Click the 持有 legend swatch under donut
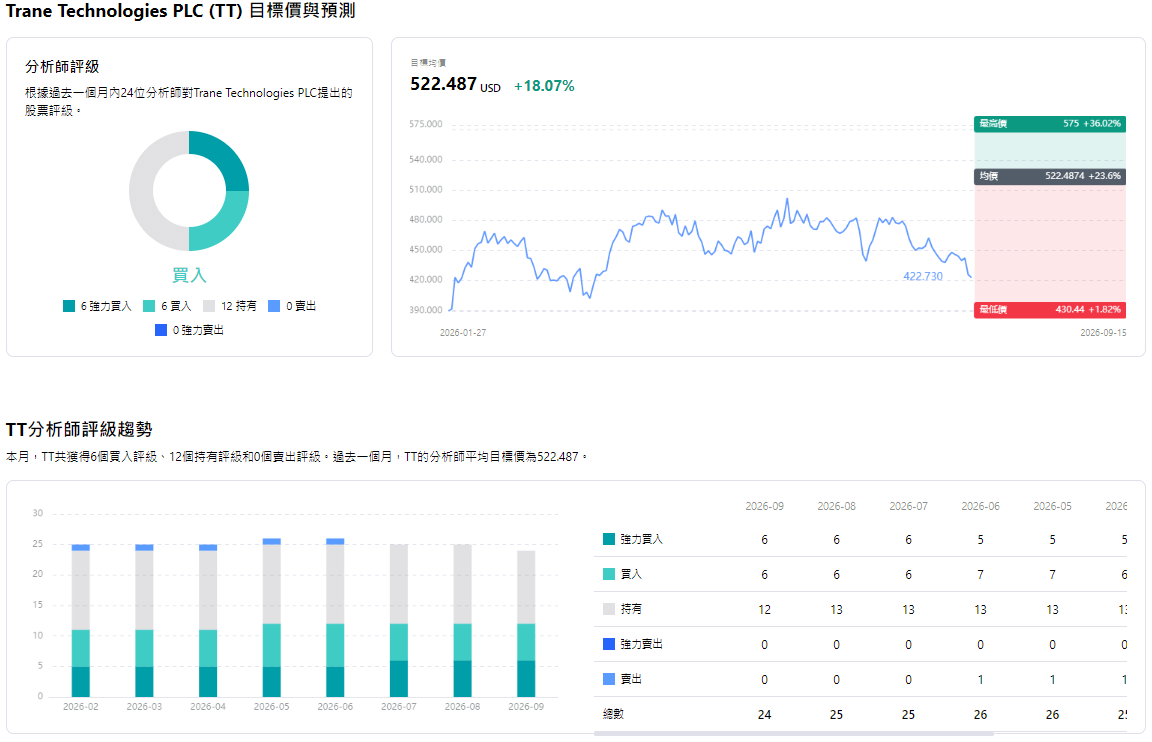1152x742 pixels. pos(209,306)
